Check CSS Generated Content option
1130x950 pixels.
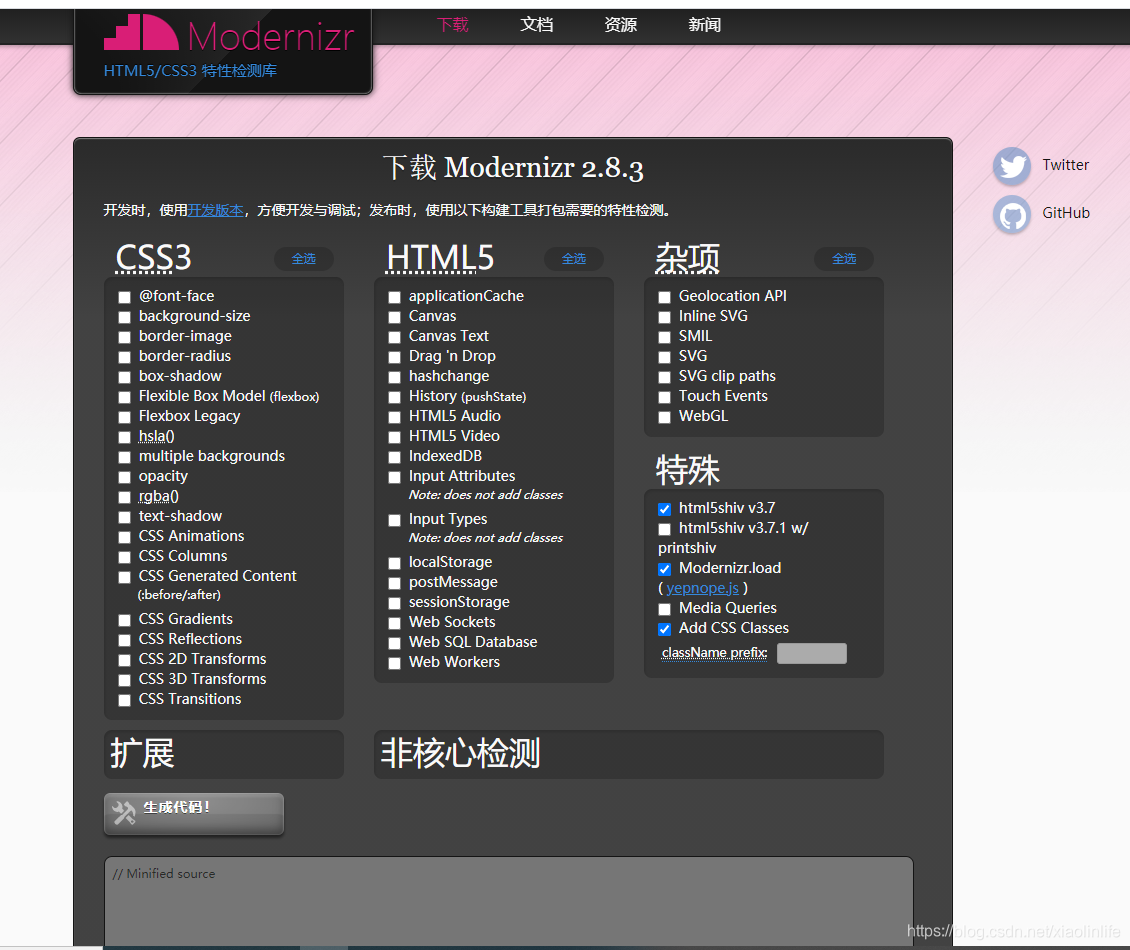pos(125,577)
